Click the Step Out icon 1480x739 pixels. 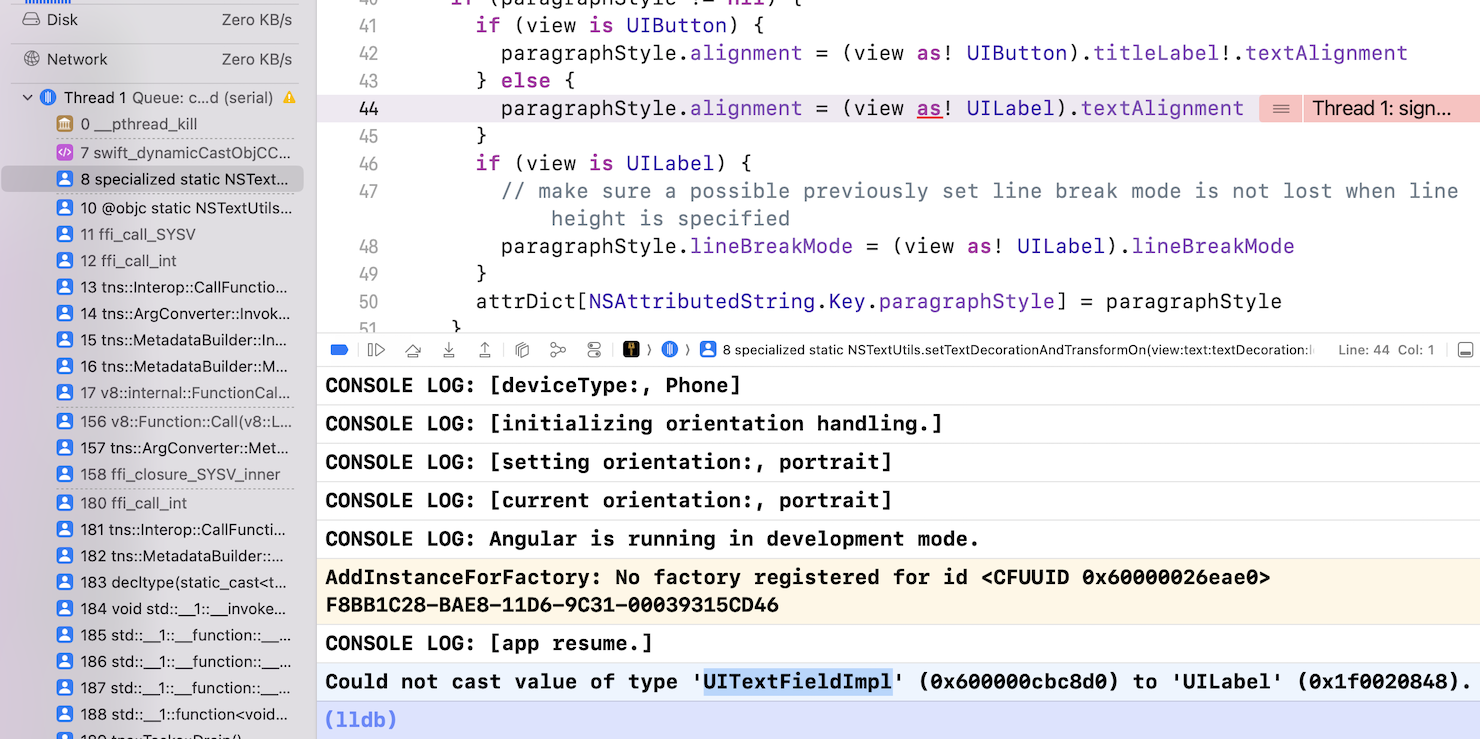pyautogui.click(x=485, y=349)
